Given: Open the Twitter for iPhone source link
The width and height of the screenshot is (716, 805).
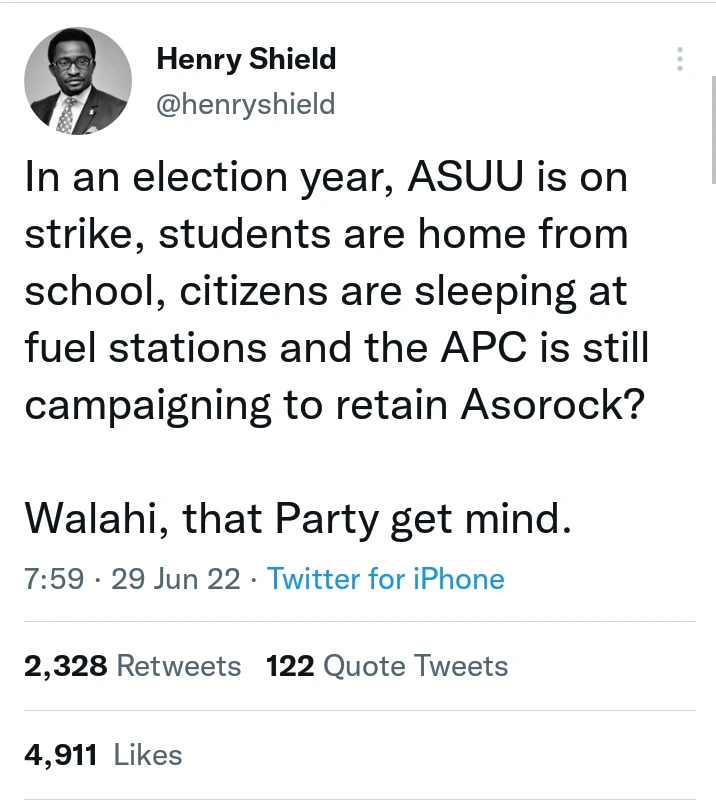Looking at the screenshot, I should (x=386, y=579).
